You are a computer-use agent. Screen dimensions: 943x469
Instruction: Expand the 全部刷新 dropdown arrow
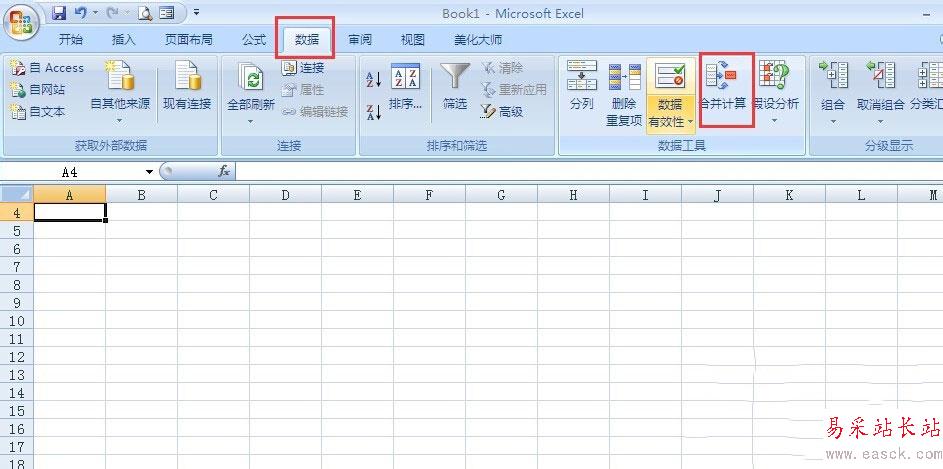click(x=251, y=121)
